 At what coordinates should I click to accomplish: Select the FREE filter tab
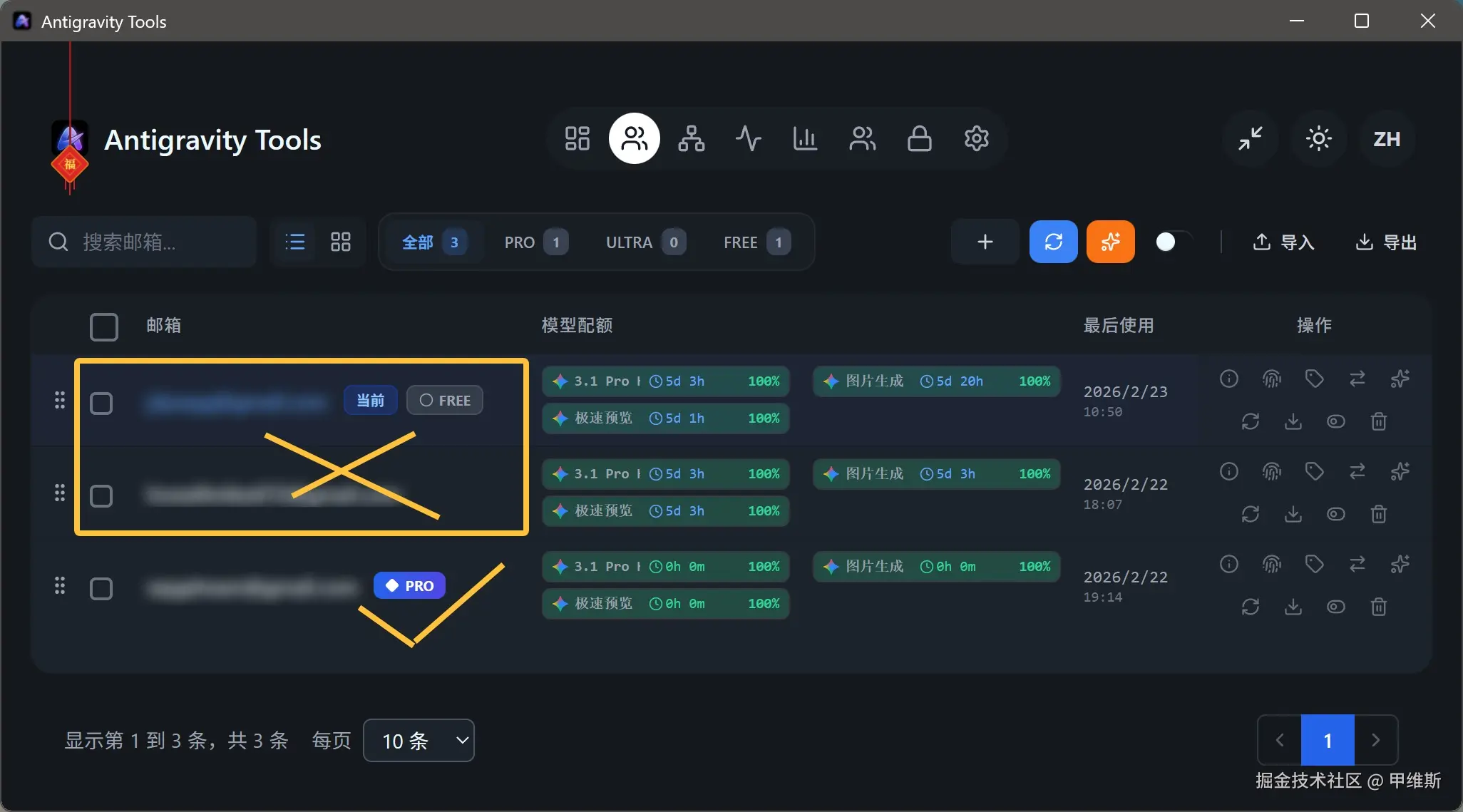[x=756, y=242]
